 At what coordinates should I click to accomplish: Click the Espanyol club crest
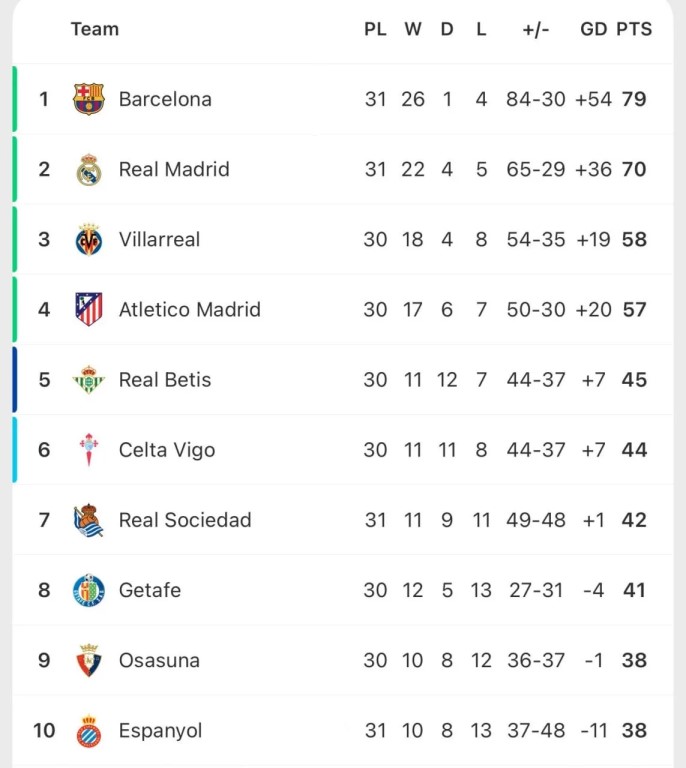[x=89, y=731]
